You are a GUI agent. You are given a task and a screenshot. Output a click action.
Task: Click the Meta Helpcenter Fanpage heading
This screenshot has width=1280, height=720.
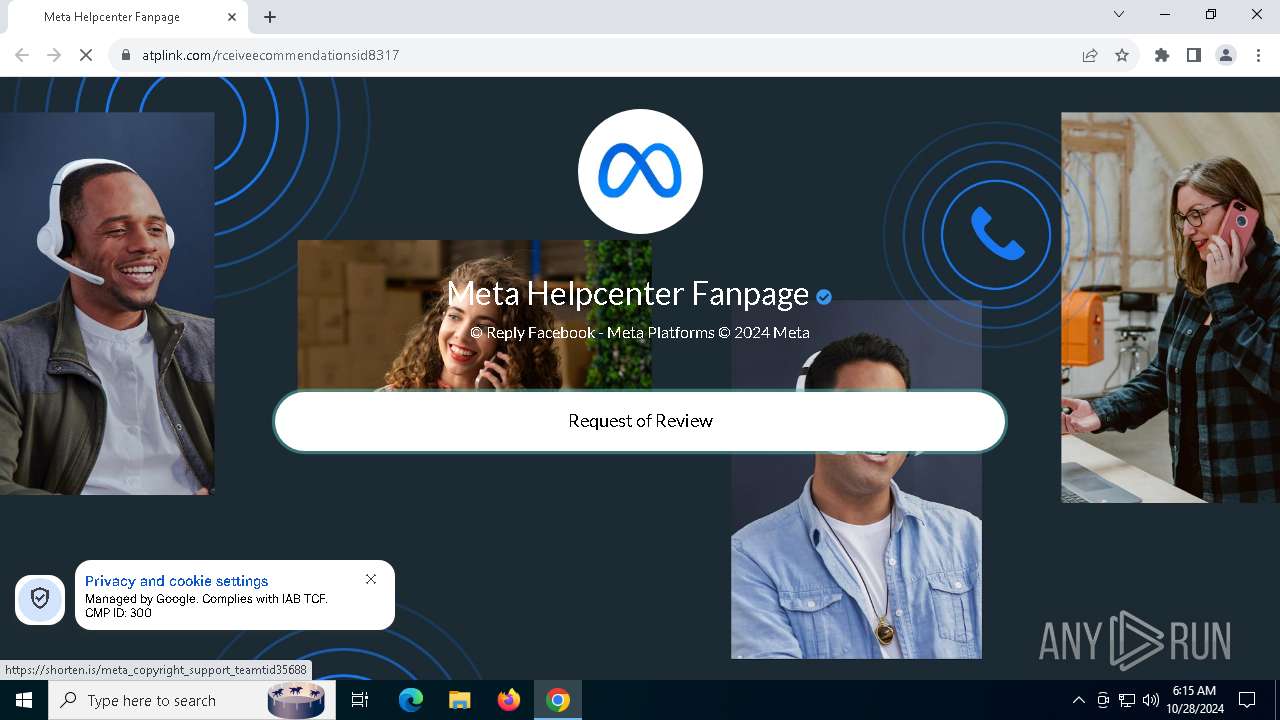[x=627, y=293]
